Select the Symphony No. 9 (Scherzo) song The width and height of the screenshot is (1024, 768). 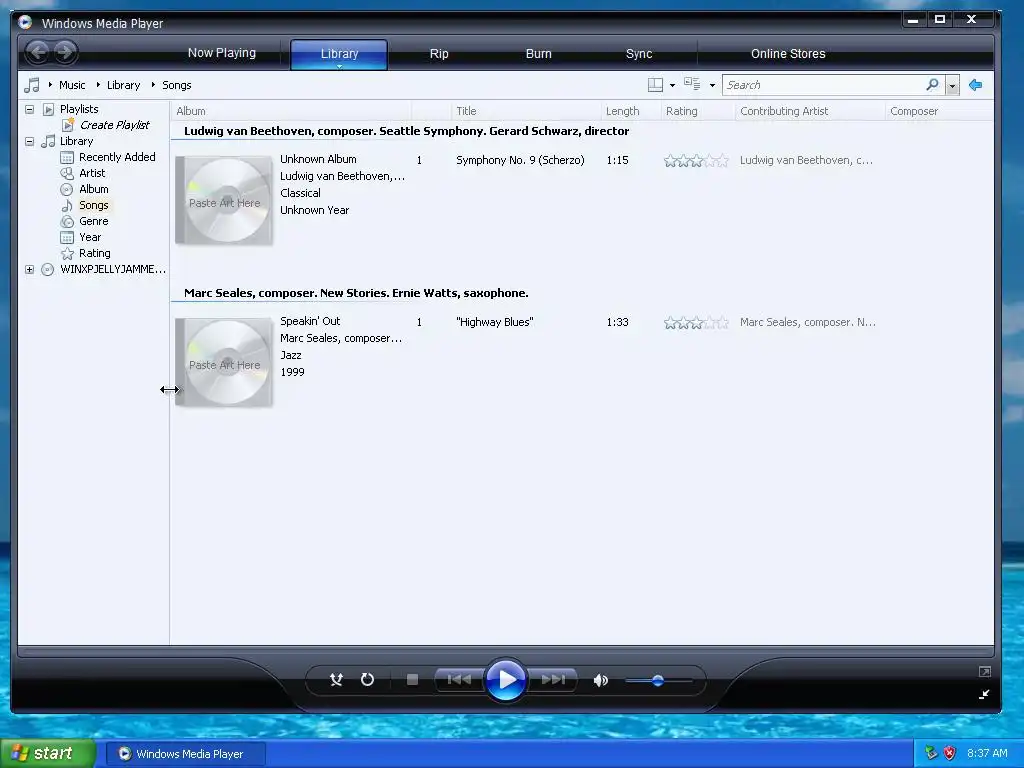click(x=520, y=160)
